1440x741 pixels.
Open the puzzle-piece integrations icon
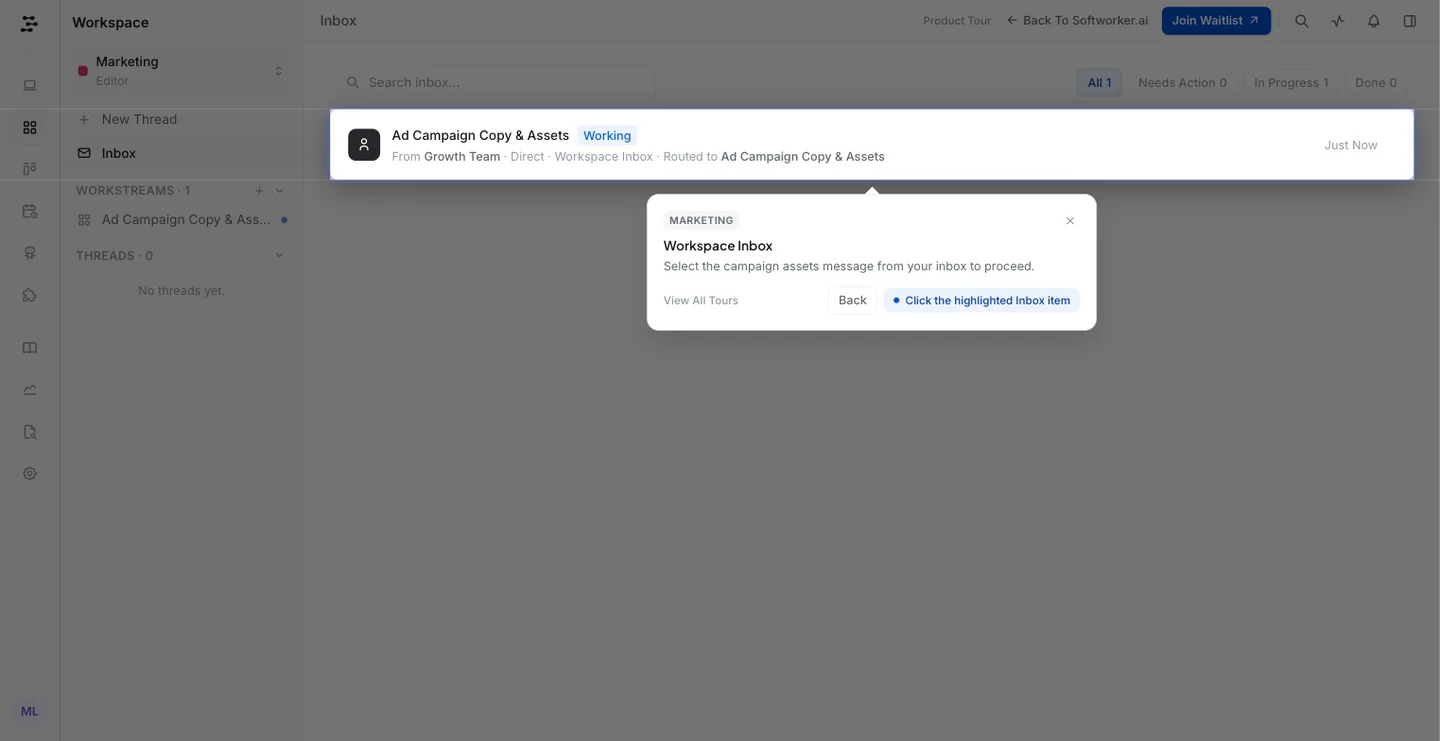[30, 295]
